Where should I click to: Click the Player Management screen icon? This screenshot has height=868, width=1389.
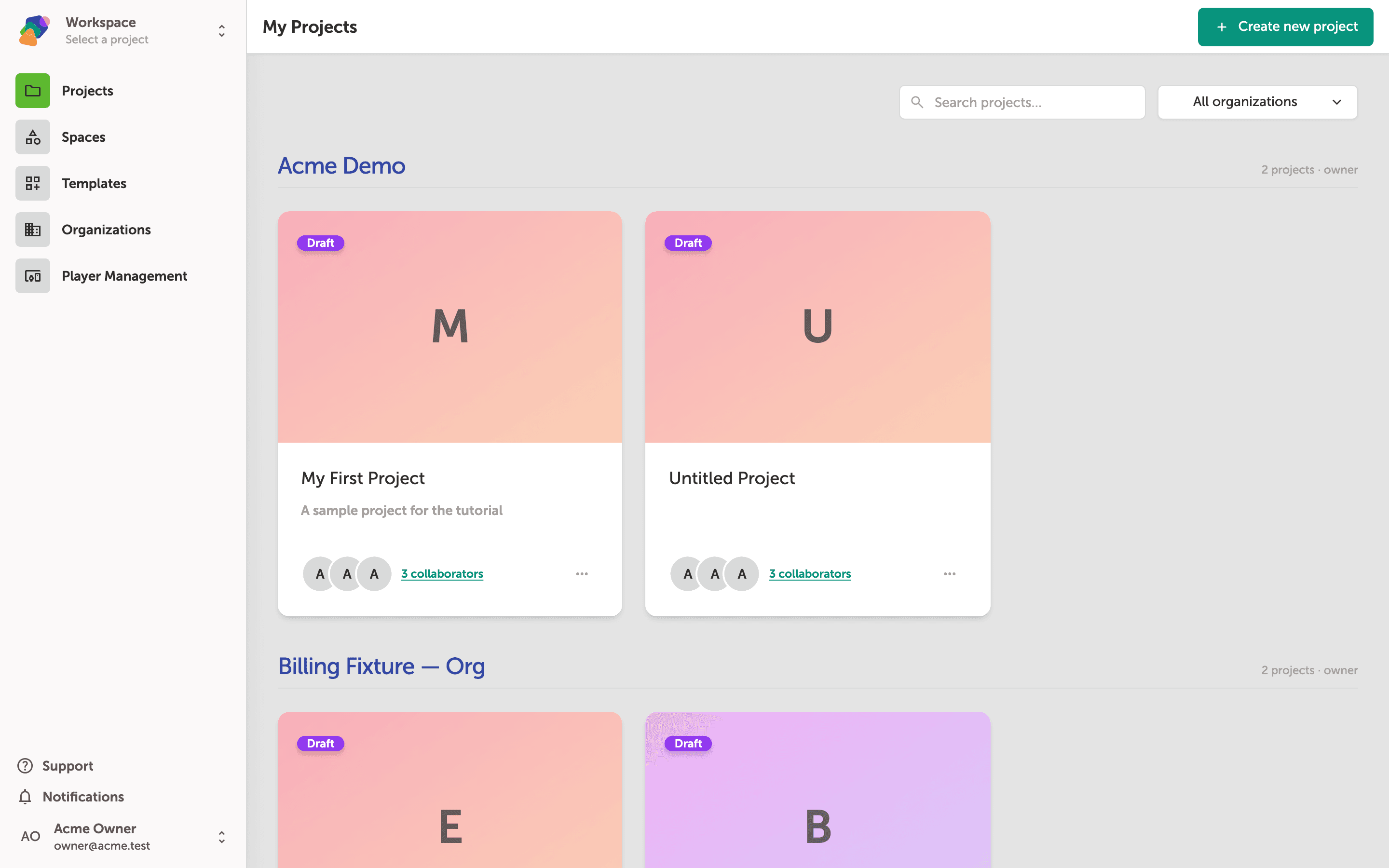(x=33, y=276)
